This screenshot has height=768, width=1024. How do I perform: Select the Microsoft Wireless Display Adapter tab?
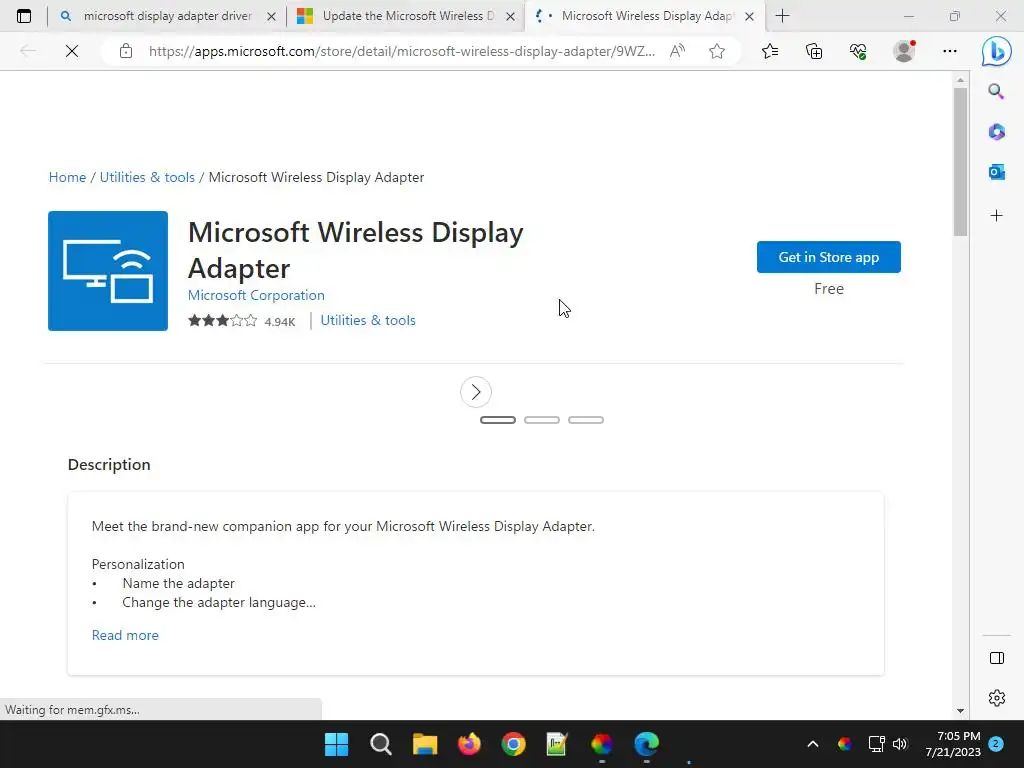pos(646,16)
